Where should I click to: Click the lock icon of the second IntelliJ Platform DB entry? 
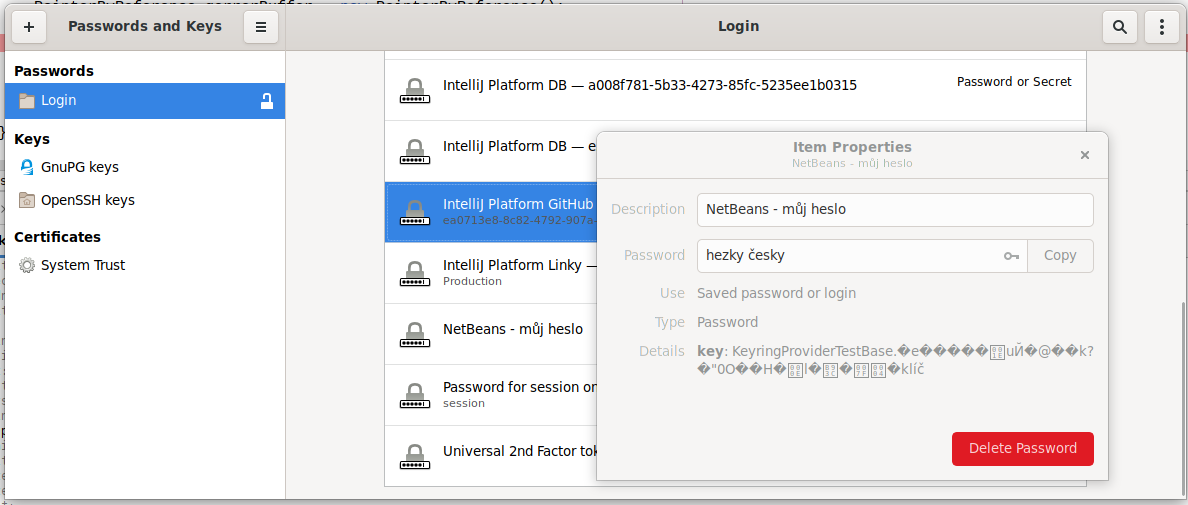pyautogui.click(x=414, y=151)
